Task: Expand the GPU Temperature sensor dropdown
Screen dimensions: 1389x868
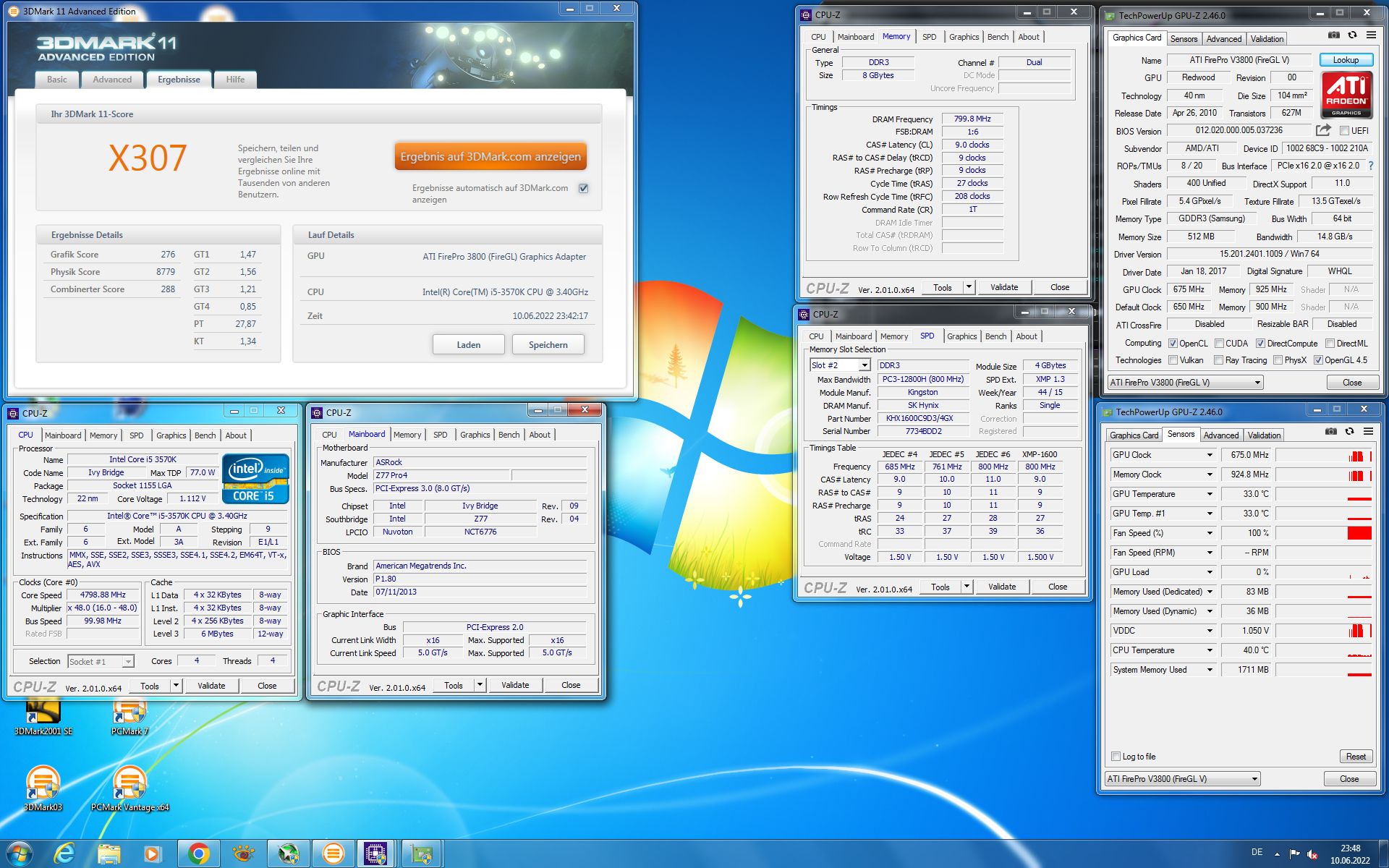Action: (1209, 494)
